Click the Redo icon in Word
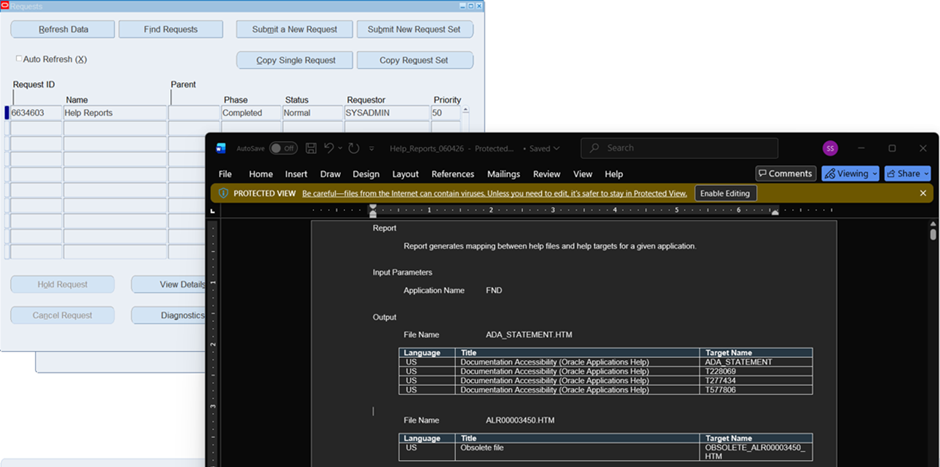The height and width of the screenshot is (467, 940). [354, 148]
